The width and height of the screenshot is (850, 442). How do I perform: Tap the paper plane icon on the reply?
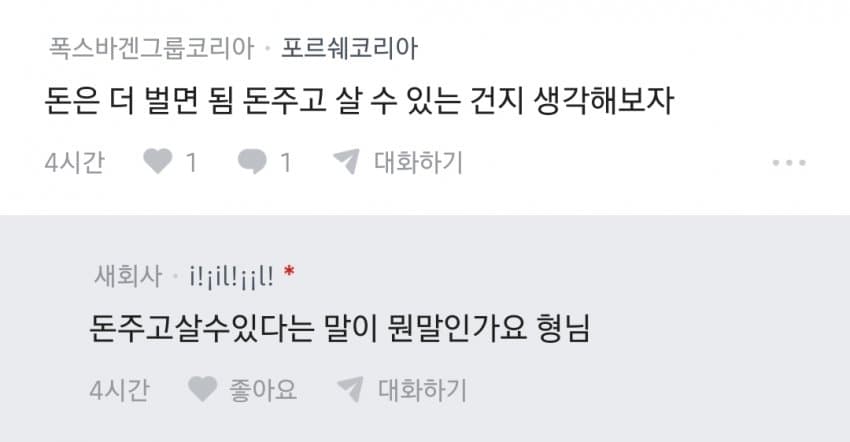(351, 389)
